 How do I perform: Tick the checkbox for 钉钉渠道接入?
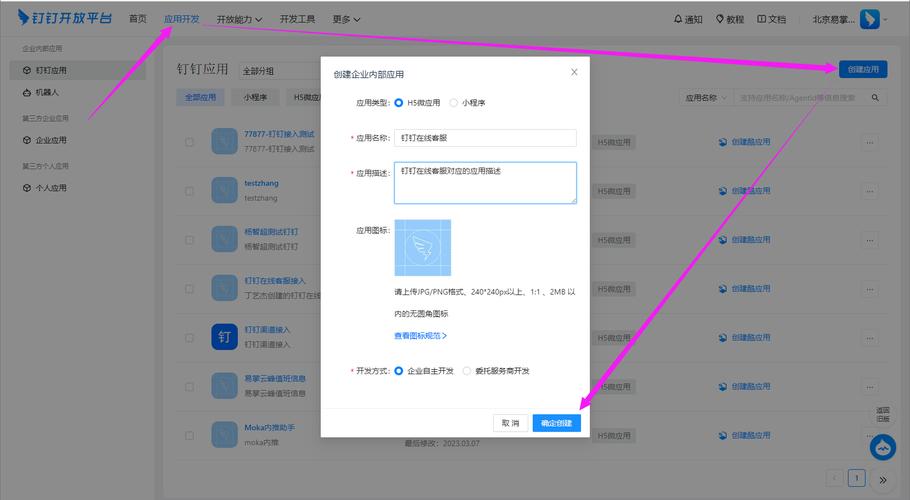point(189,338)
